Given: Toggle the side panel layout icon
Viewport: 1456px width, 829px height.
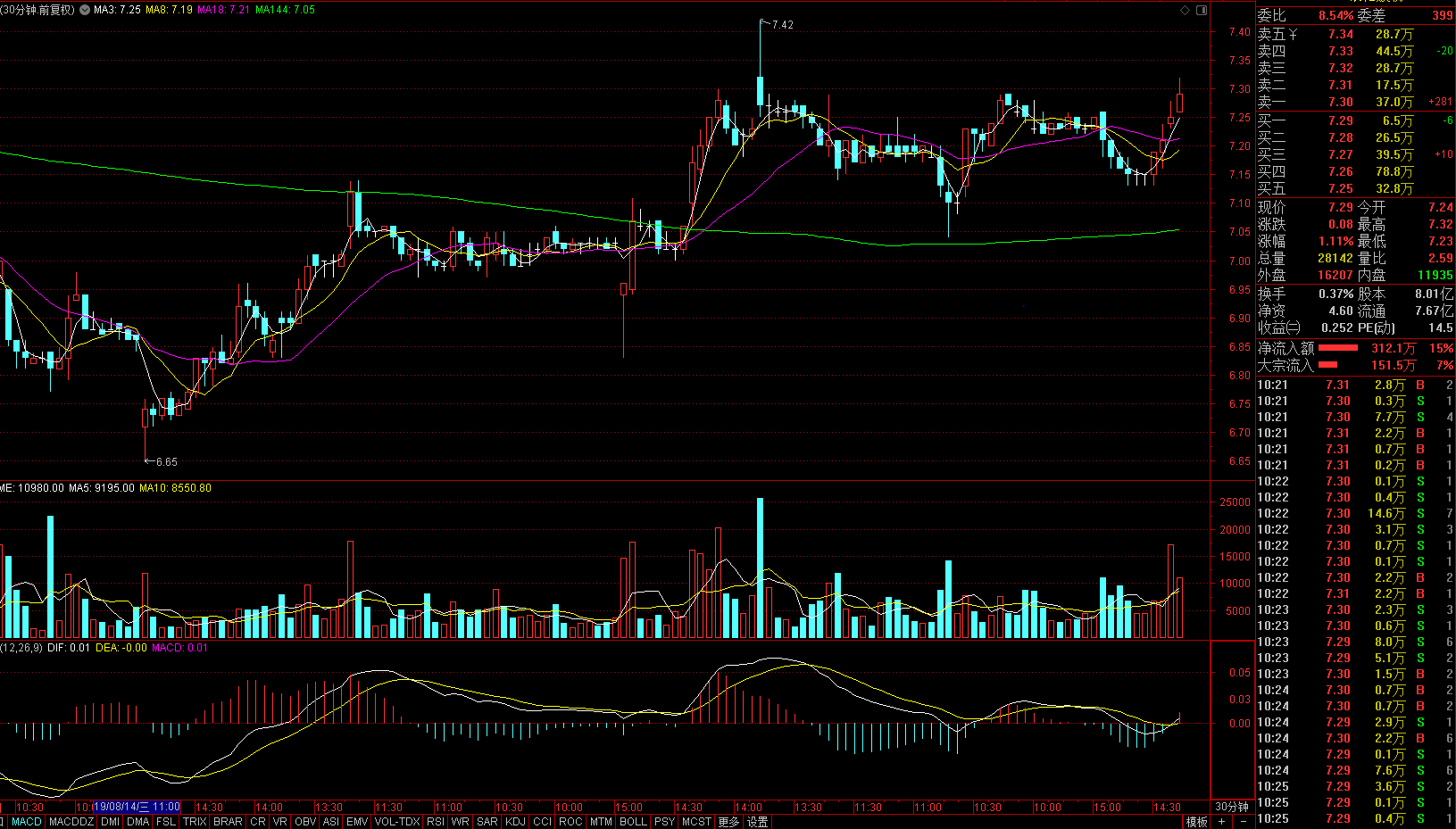Looking at the screenshot, I should tap(1202, 10).
